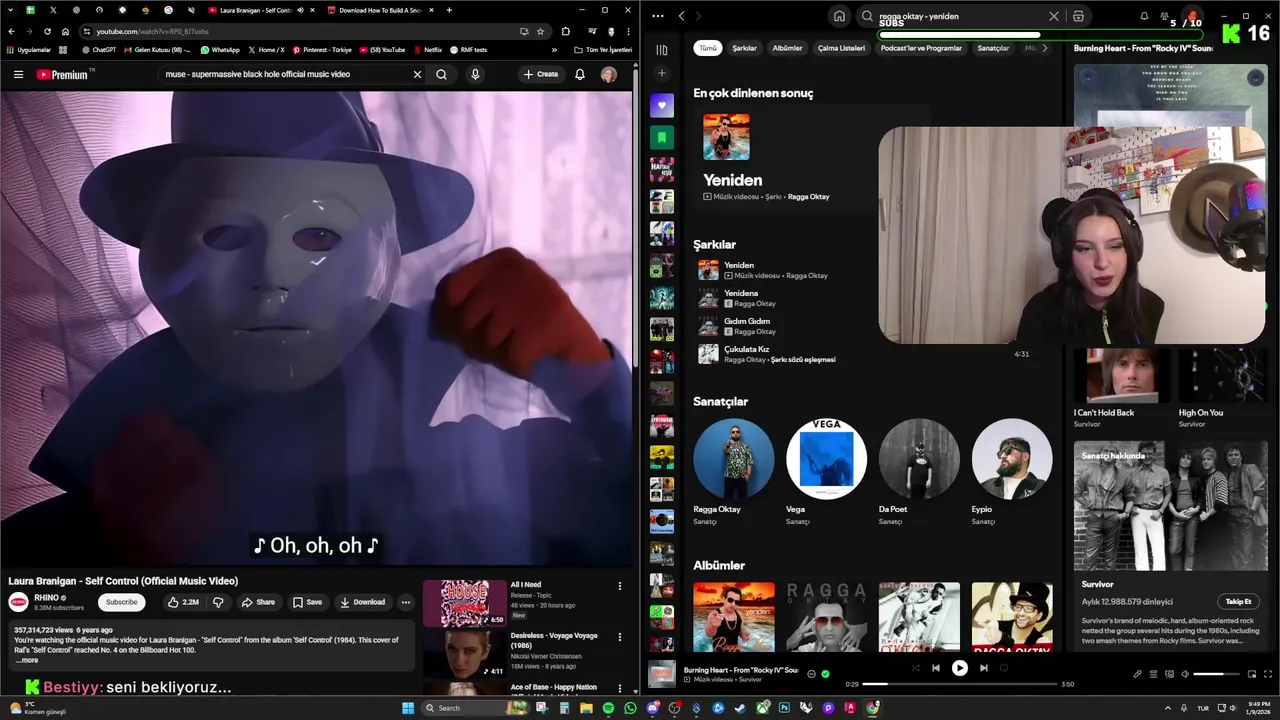Like the Laura Branigan video
Screen dimensions: 1280x720
tap(183, 602)
